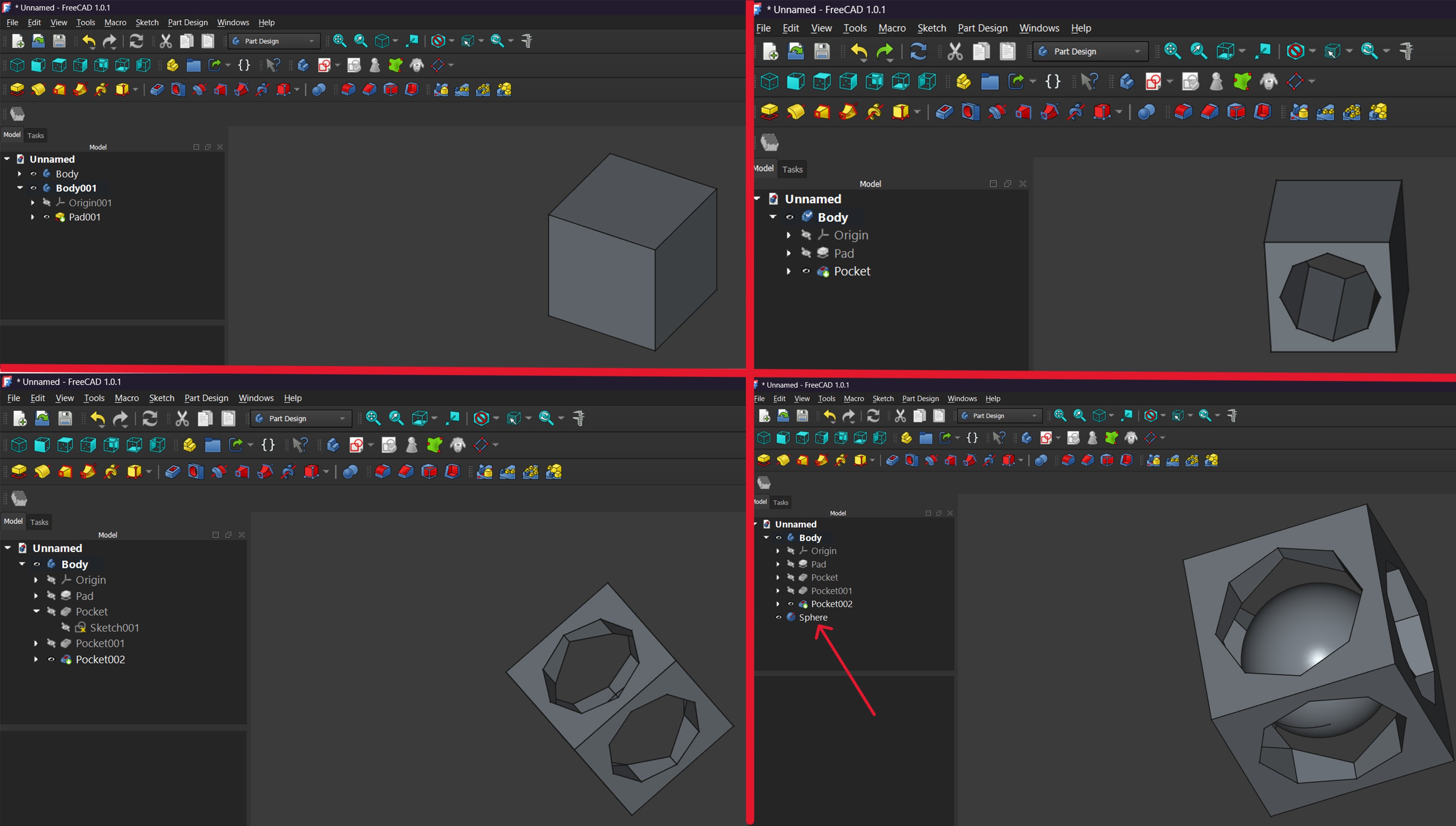Open Part Design workbench dropdown in the top-right window

coord(1090,51)
